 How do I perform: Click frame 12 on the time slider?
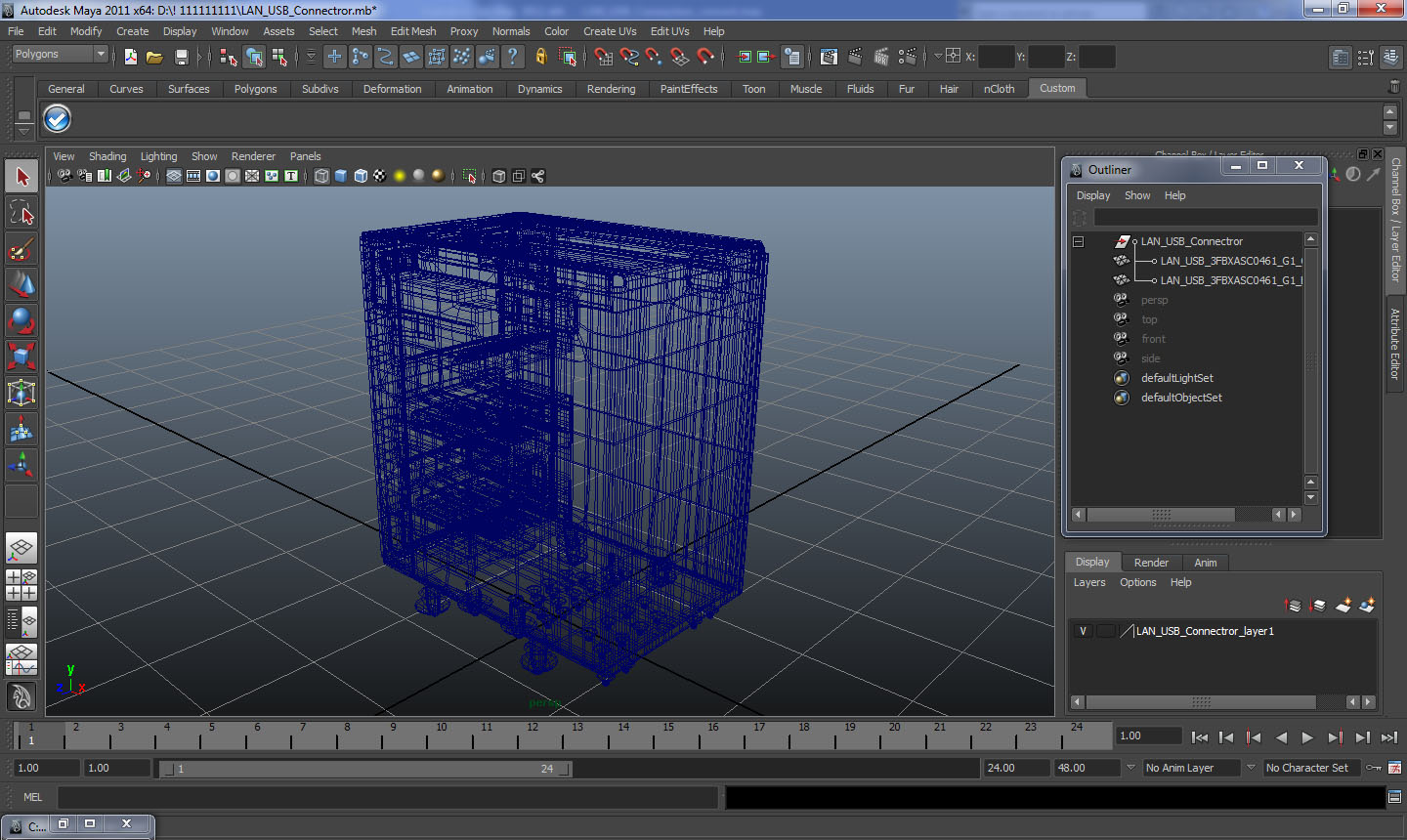(532, 735)
